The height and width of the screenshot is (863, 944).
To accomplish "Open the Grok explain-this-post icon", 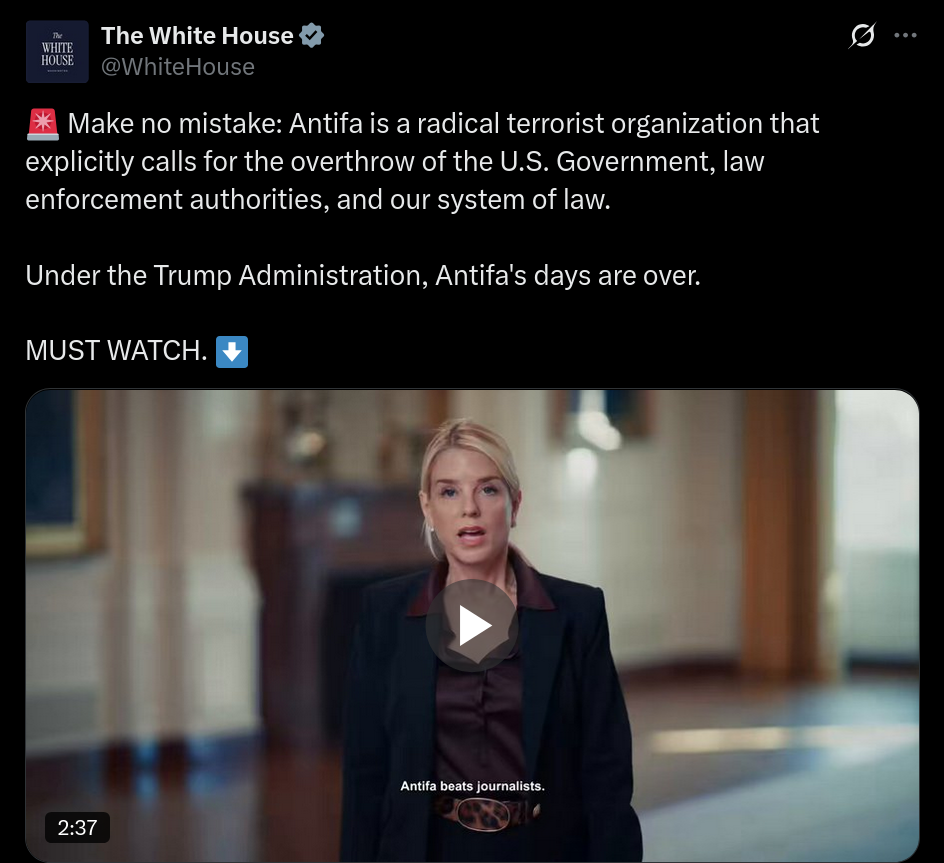I will click(862, 36).
